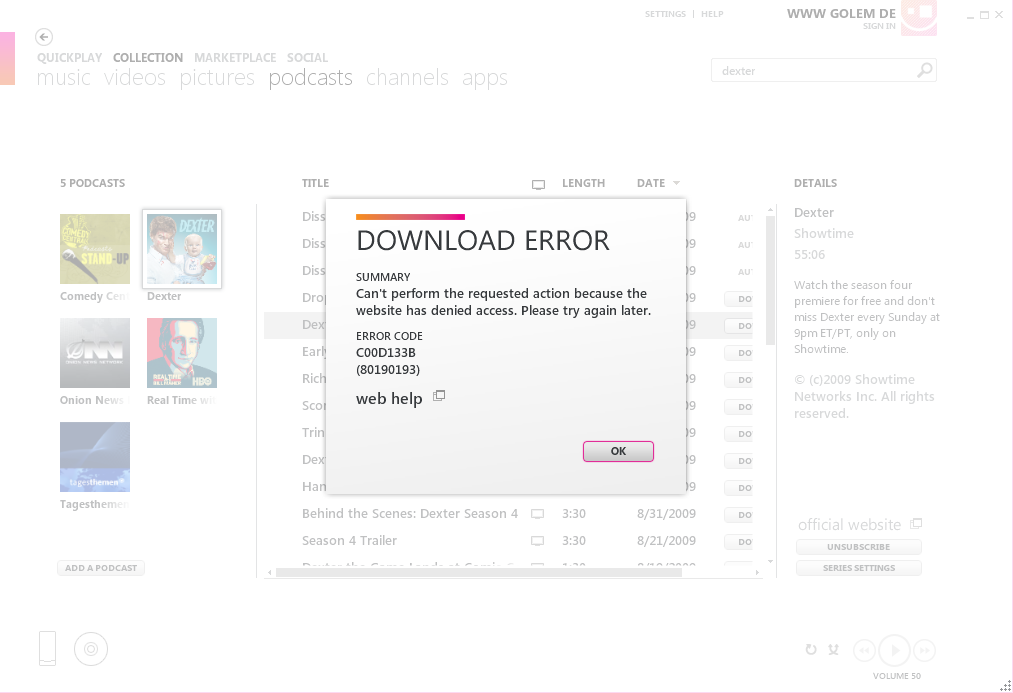
Task: Click UNSUBSCRIBE in the details panel
Action: [858, 546]
